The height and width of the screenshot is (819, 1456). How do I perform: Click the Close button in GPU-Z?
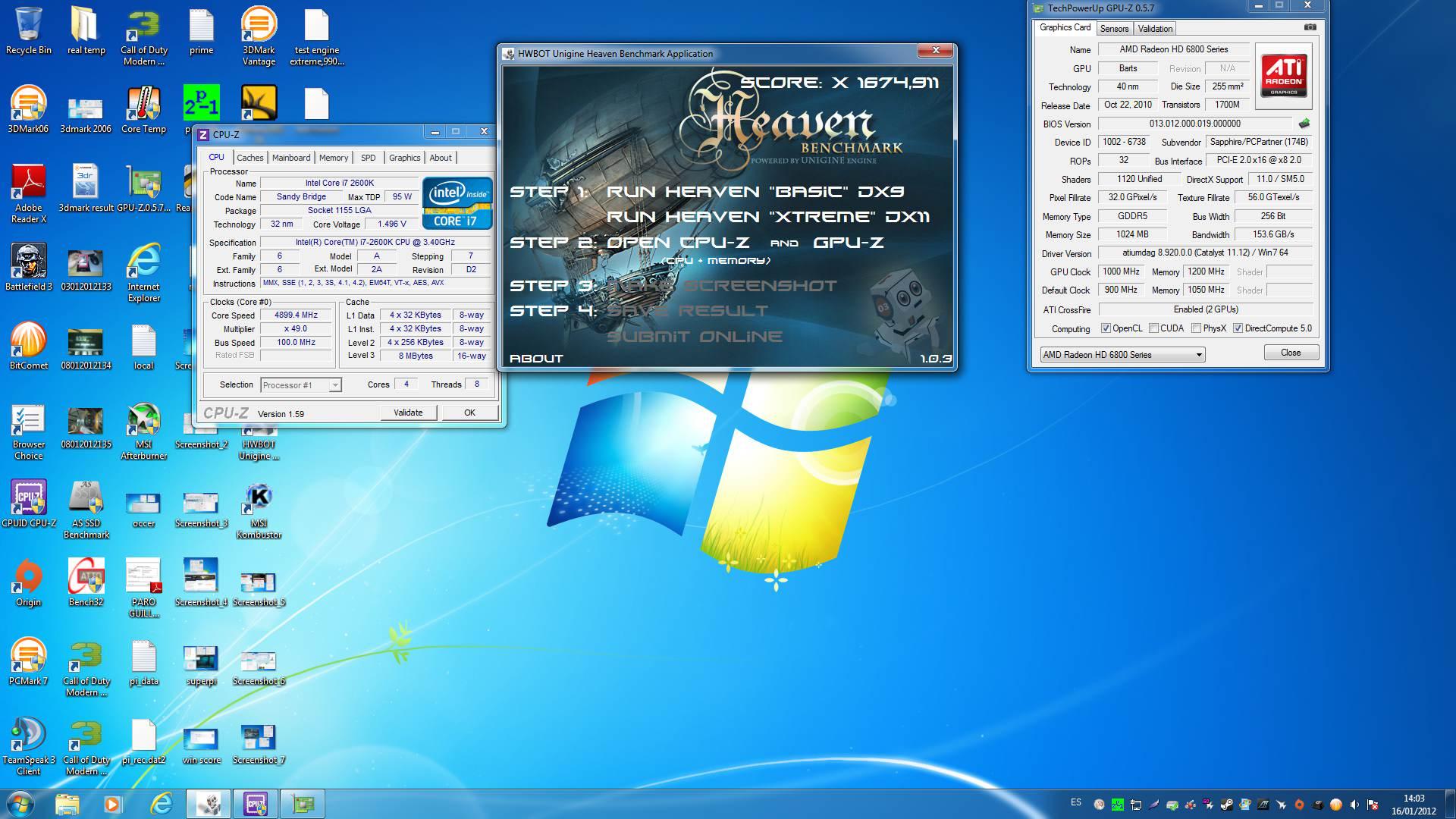click(x=1291, y=353)
